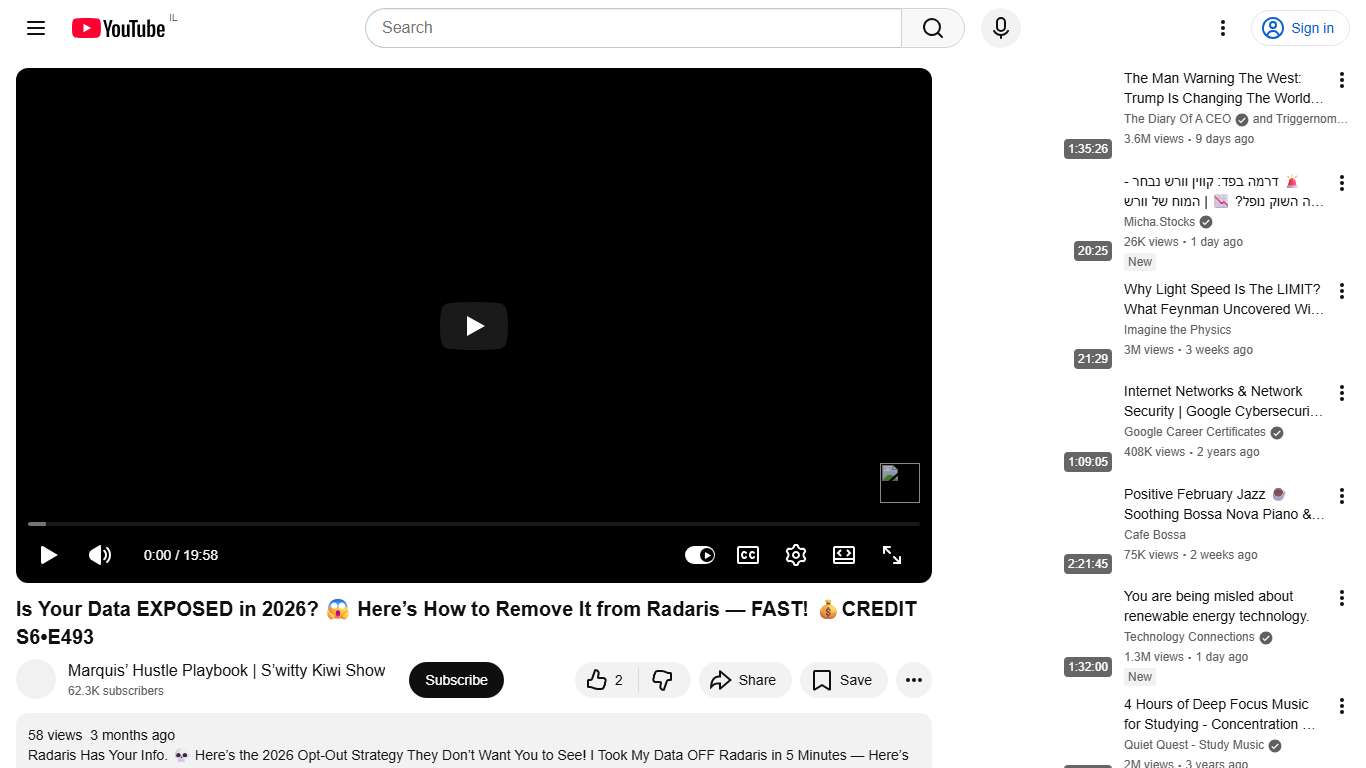Open the video quality settings gear
This screenshot has width=1366, height=768.
point(795,555)
